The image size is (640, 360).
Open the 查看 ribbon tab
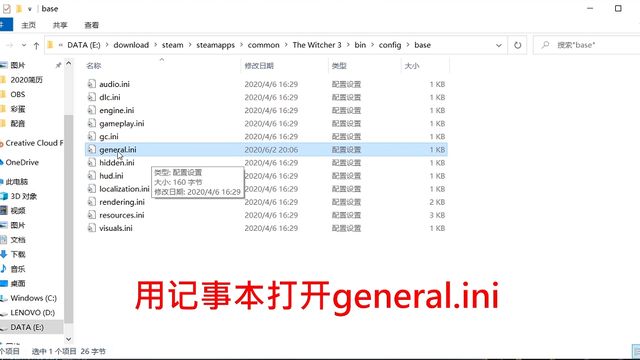coord(91,25)
